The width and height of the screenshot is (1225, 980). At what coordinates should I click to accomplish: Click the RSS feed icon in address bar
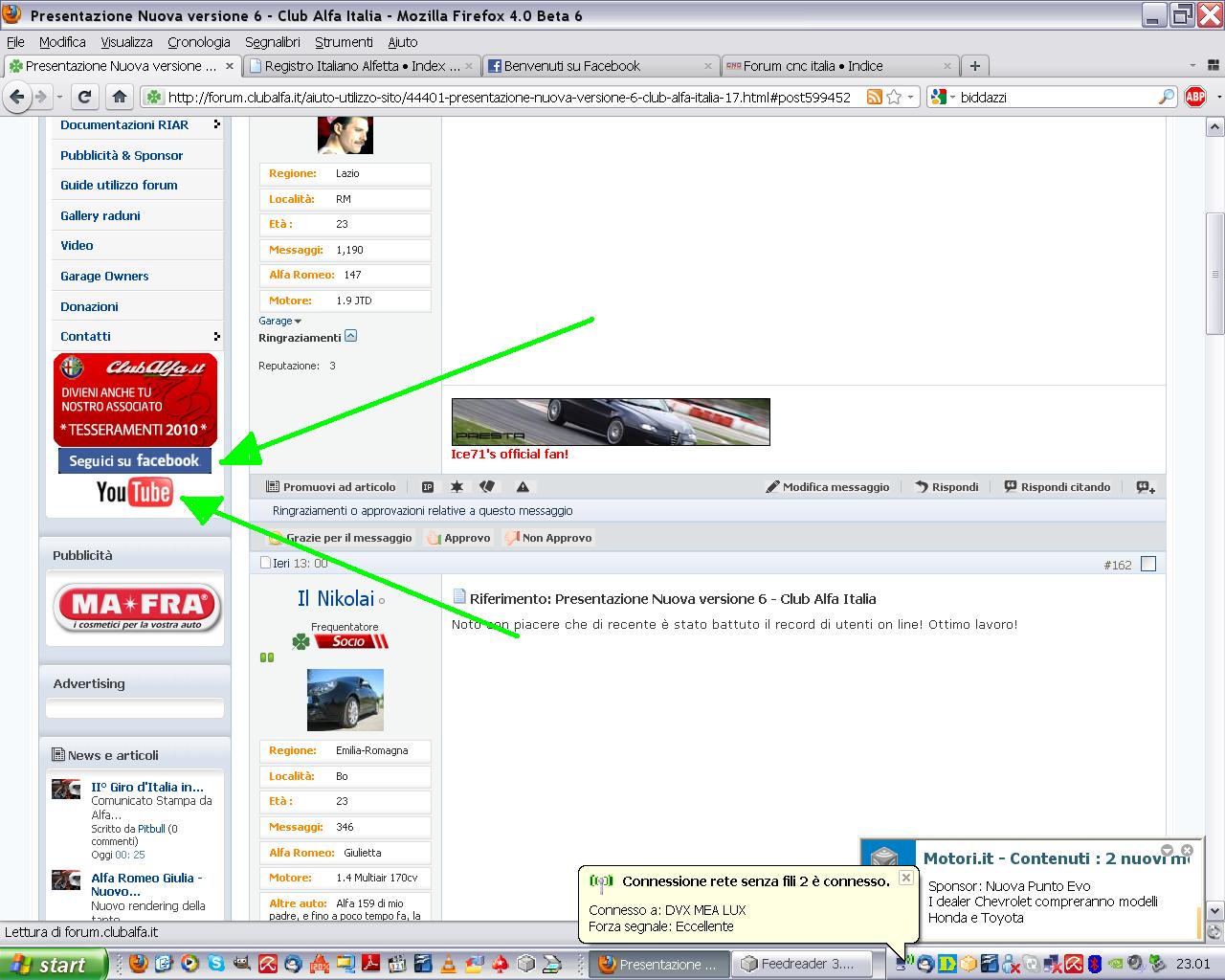(x=874, y=97)
